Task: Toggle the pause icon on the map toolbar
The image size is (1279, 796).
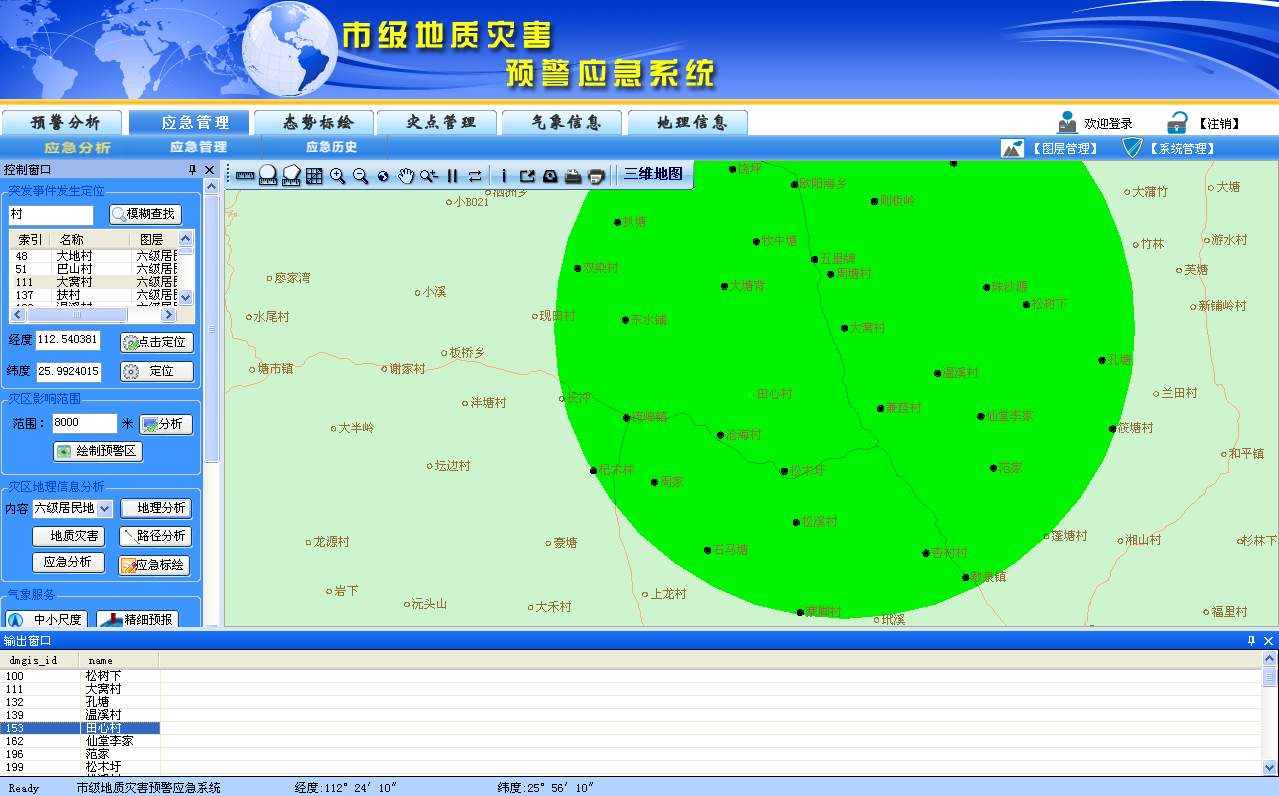Action: (x=452, y=176)
